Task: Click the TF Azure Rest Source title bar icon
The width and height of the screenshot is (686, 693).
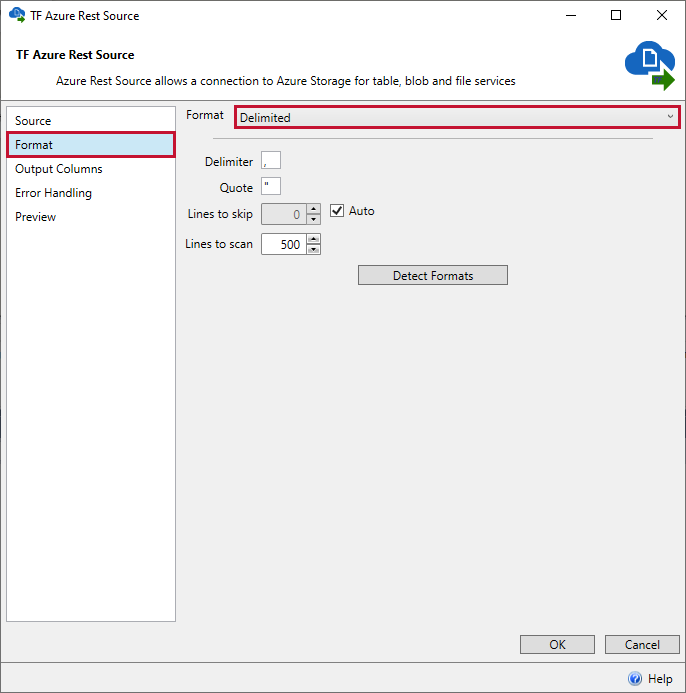Action: point(17,15)
